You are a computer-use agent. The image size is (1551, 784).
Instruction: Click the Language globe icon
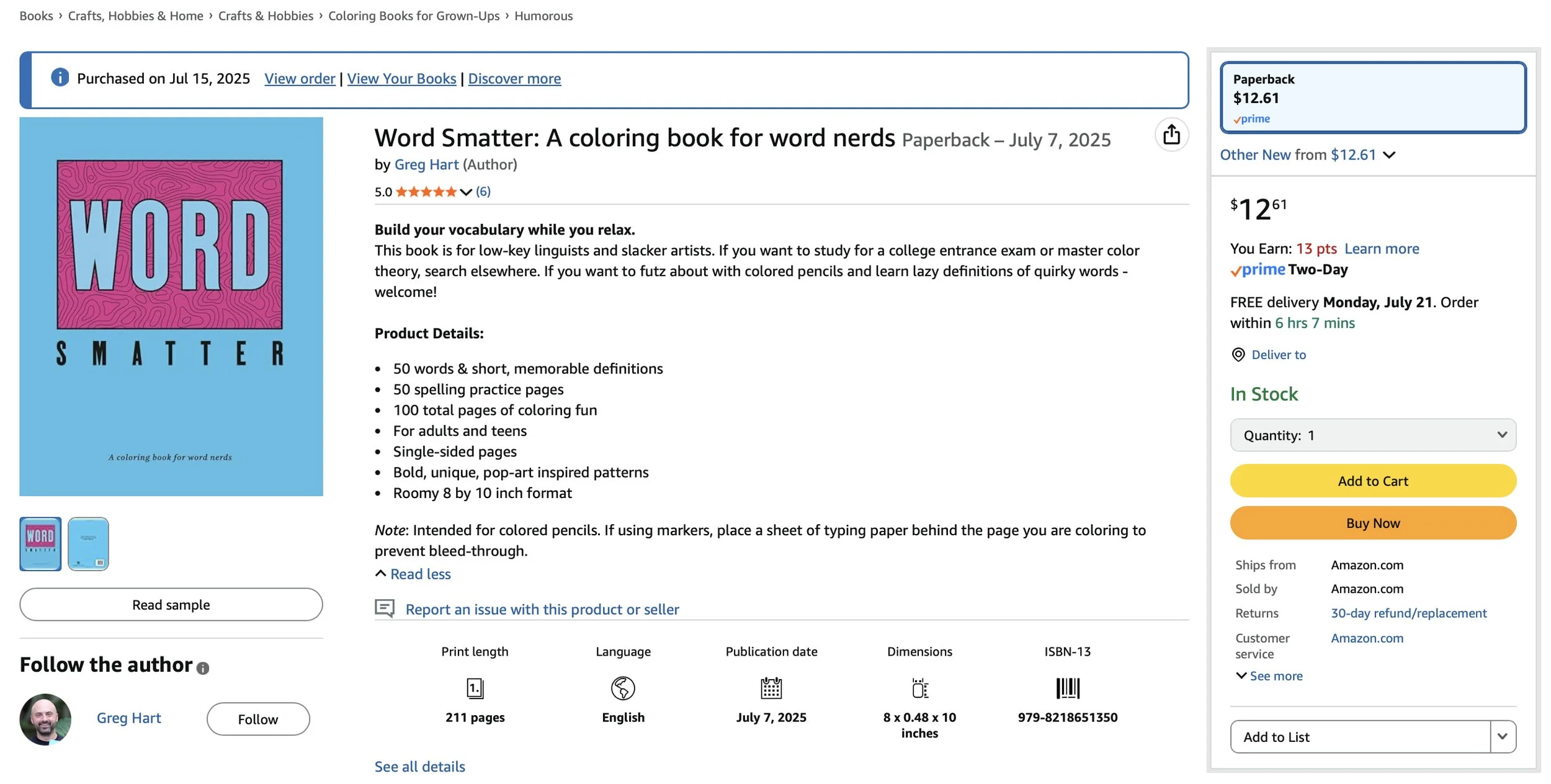[x=622, y=688]
